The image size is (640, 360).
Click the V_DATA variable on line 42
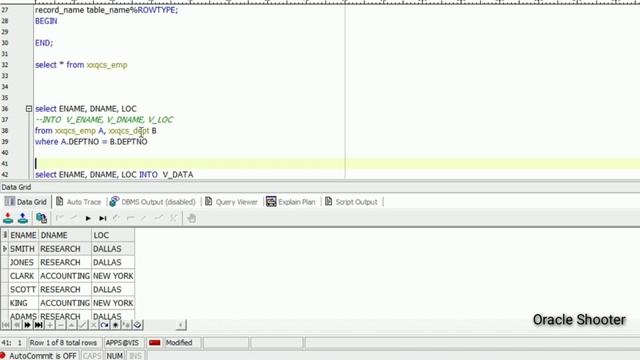pyautogui.click(x=178, y=175)
